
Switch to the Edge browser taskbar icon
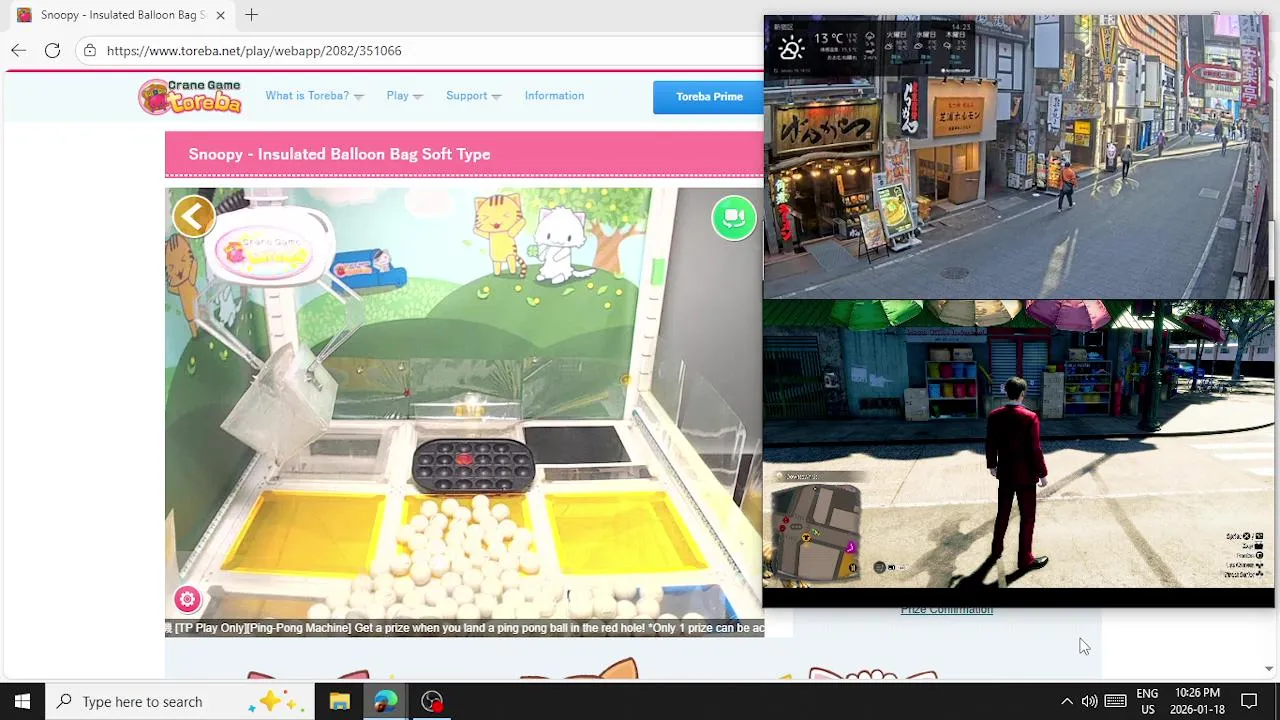click(385, 702)
